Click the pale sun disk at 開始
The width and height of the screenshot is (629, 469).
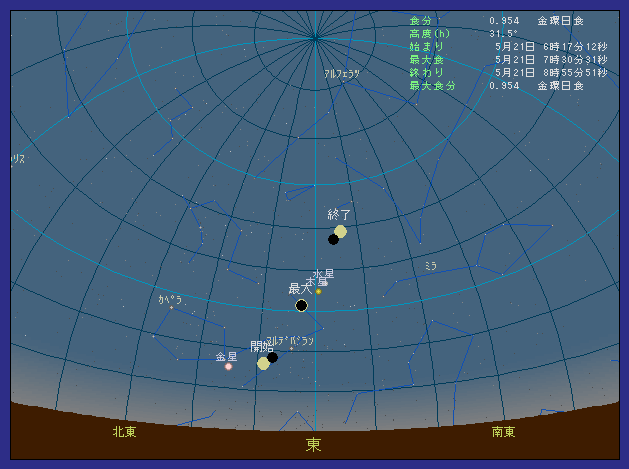(263, 363)
